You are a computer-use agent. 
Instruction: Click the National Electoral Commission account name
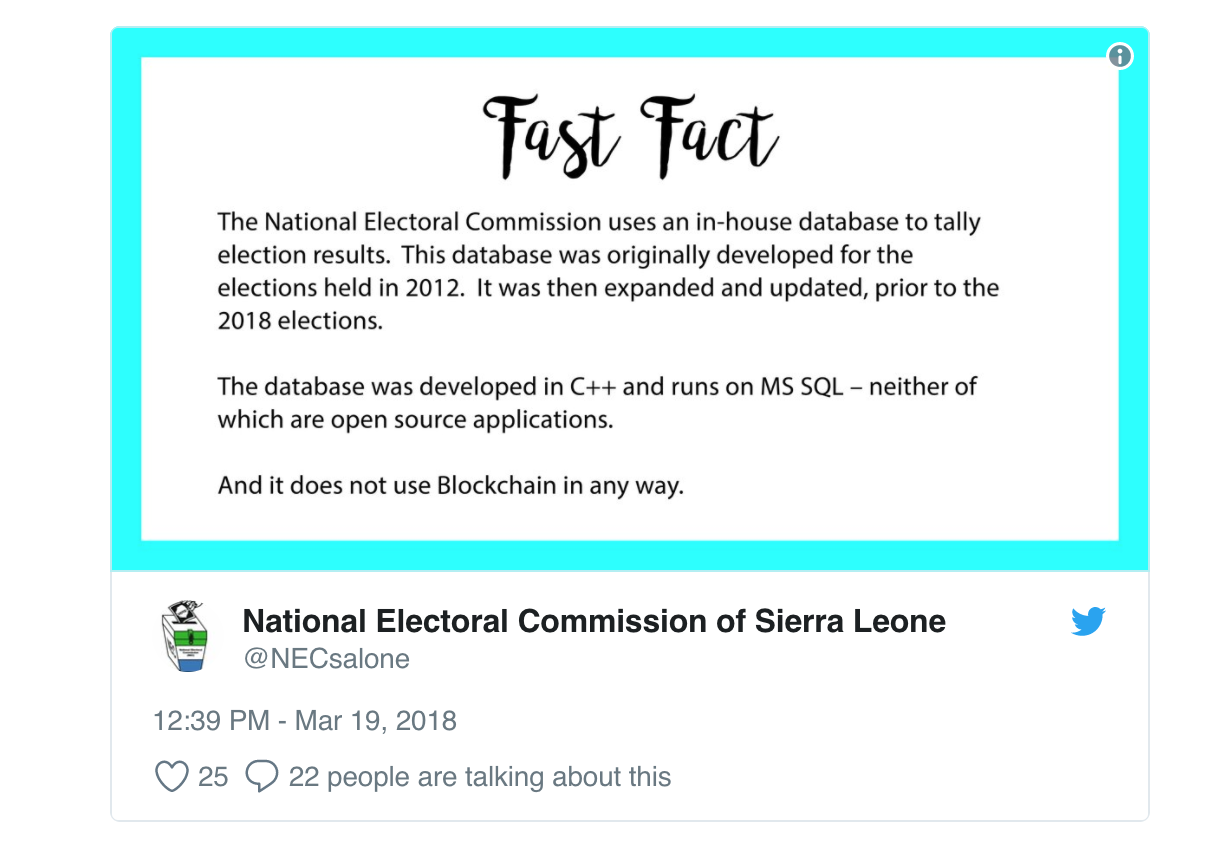[x=594, y=621]
